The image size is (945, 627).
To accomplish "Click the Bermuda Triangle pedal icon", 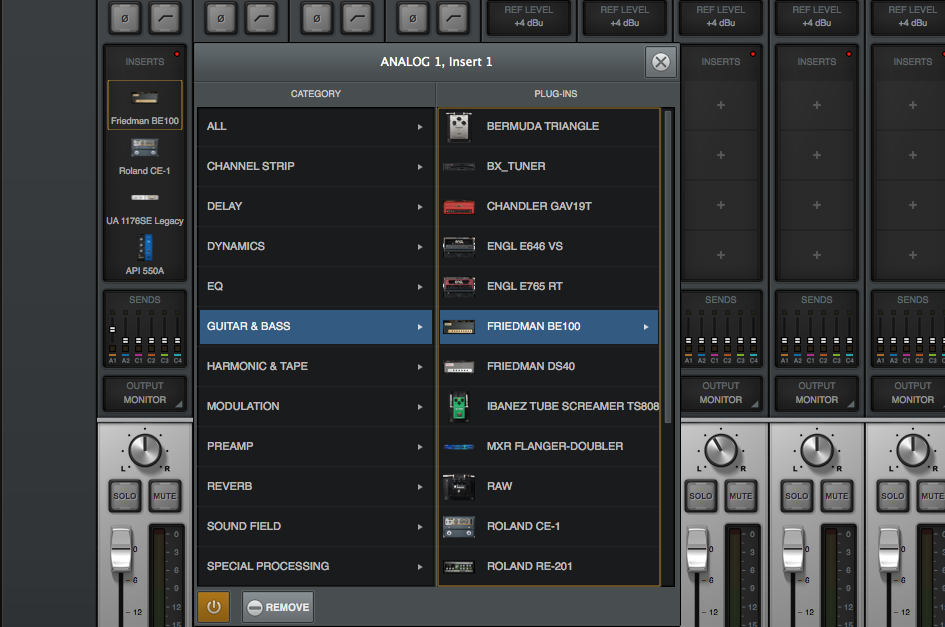I will 459,127.
